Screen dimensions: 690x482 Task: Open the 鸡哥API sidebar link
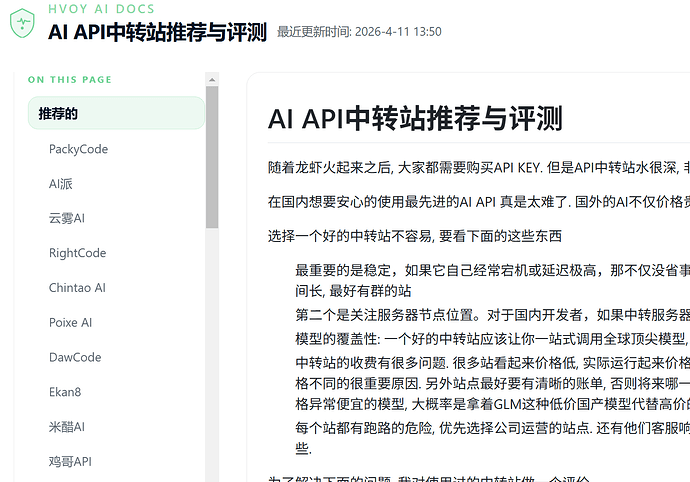click(x=70, y=461)
